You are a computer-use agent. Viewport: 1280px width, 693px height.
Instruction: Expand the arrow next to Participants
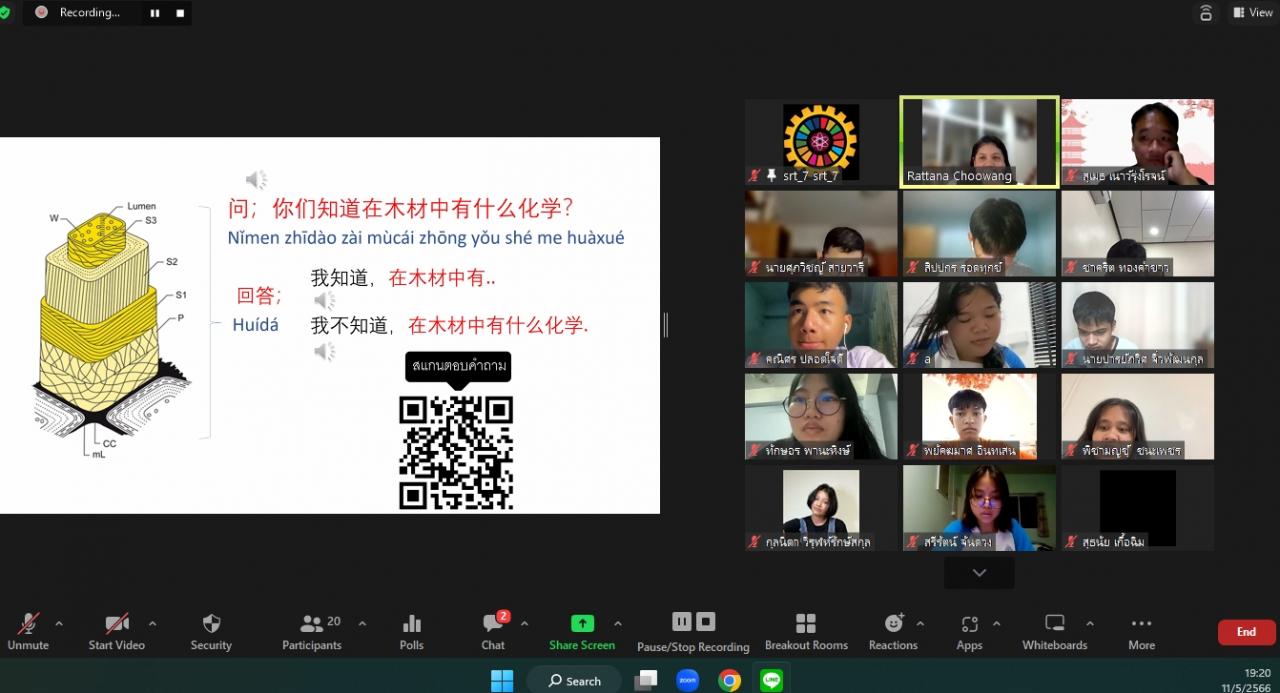[362, 623]
